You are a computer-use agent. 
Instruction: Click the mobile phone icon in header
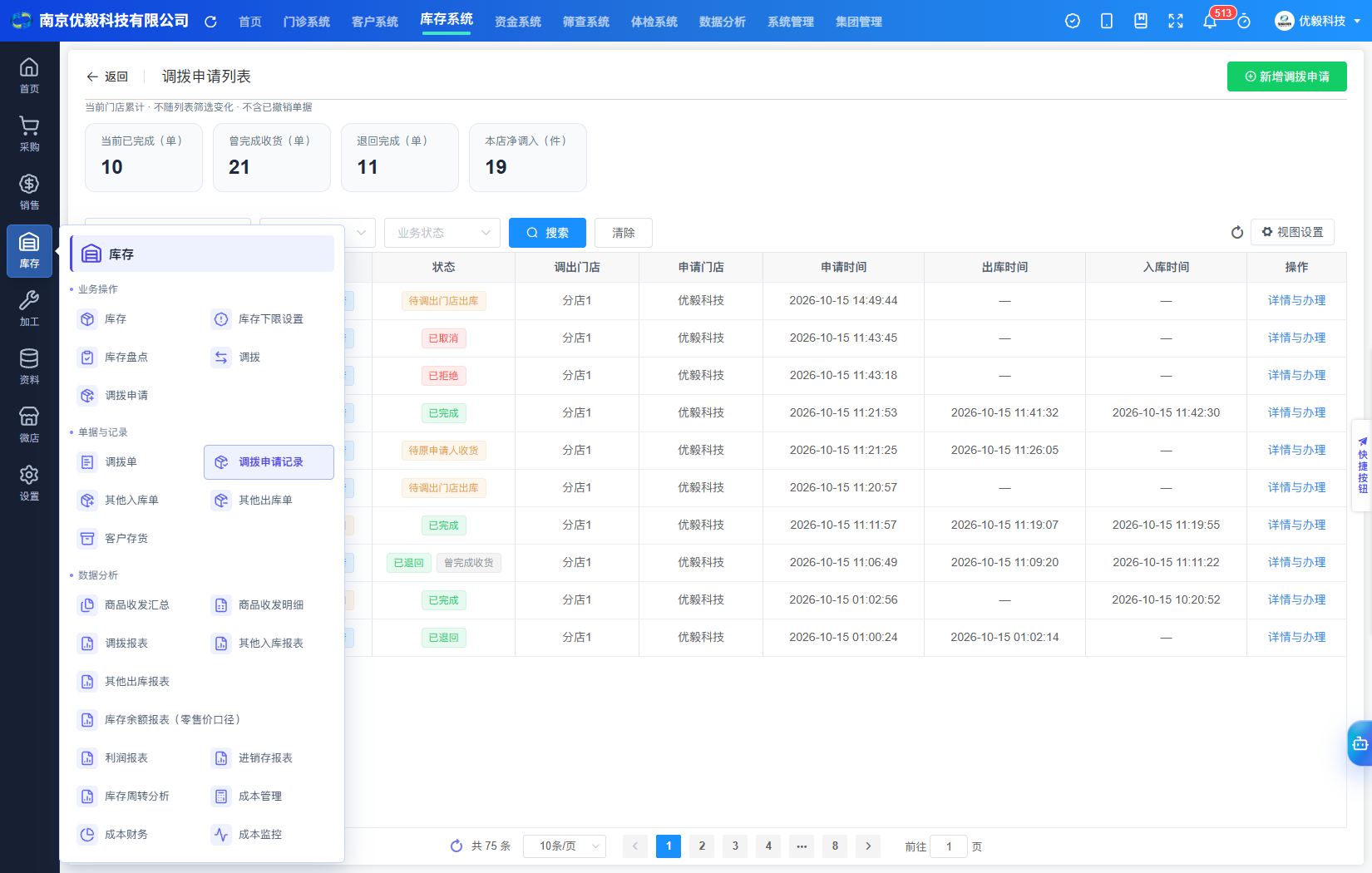click(x=1107, y=21)
